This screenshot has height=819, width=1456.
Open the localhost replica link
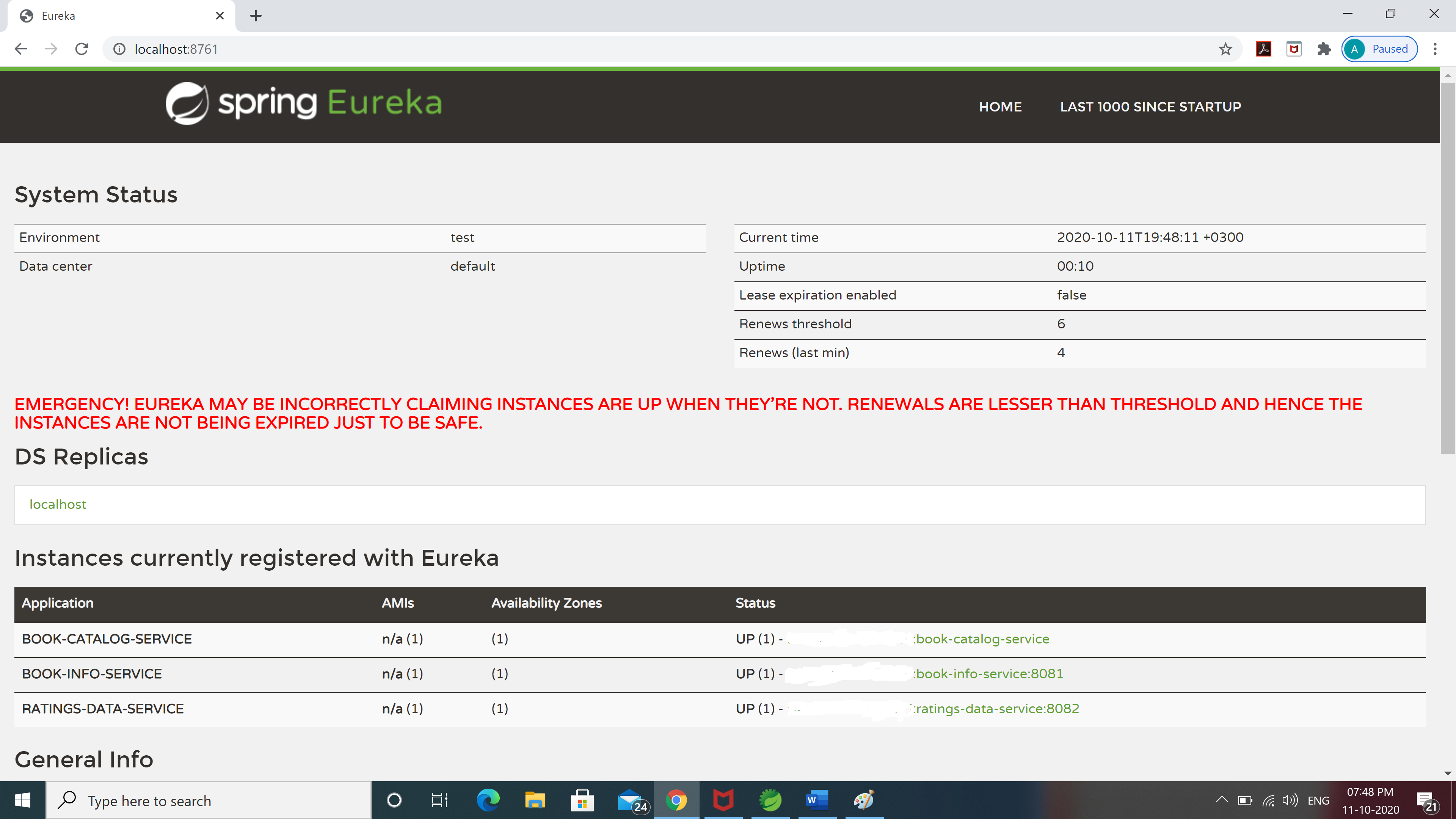[x=58, y=504]
